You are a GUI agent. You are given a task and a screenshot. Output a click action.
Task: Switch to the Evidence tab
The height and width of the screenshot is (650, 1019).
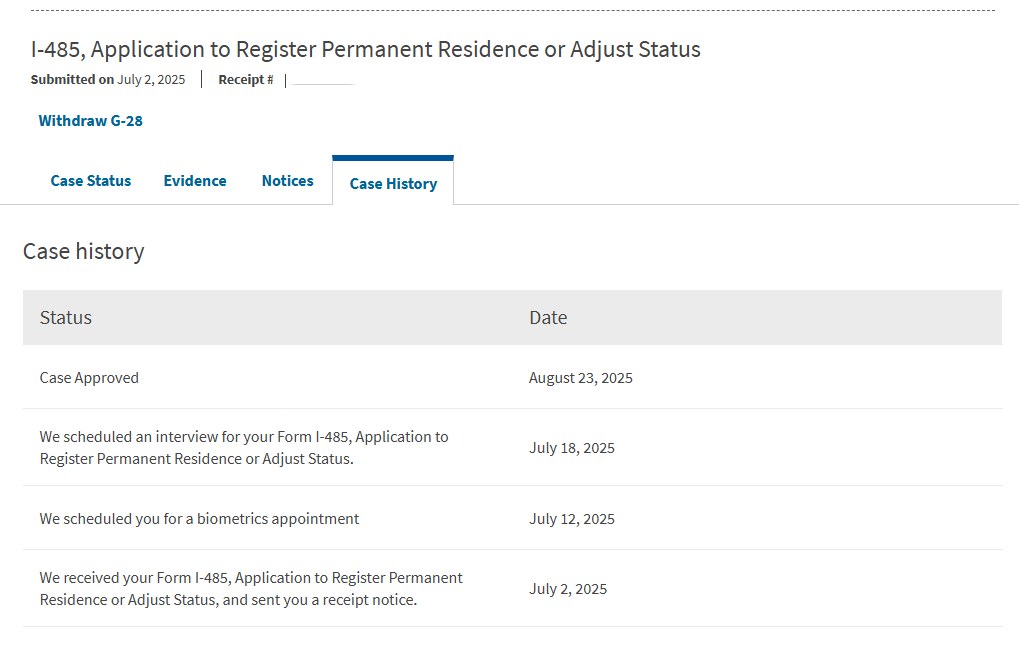point(195,181)
